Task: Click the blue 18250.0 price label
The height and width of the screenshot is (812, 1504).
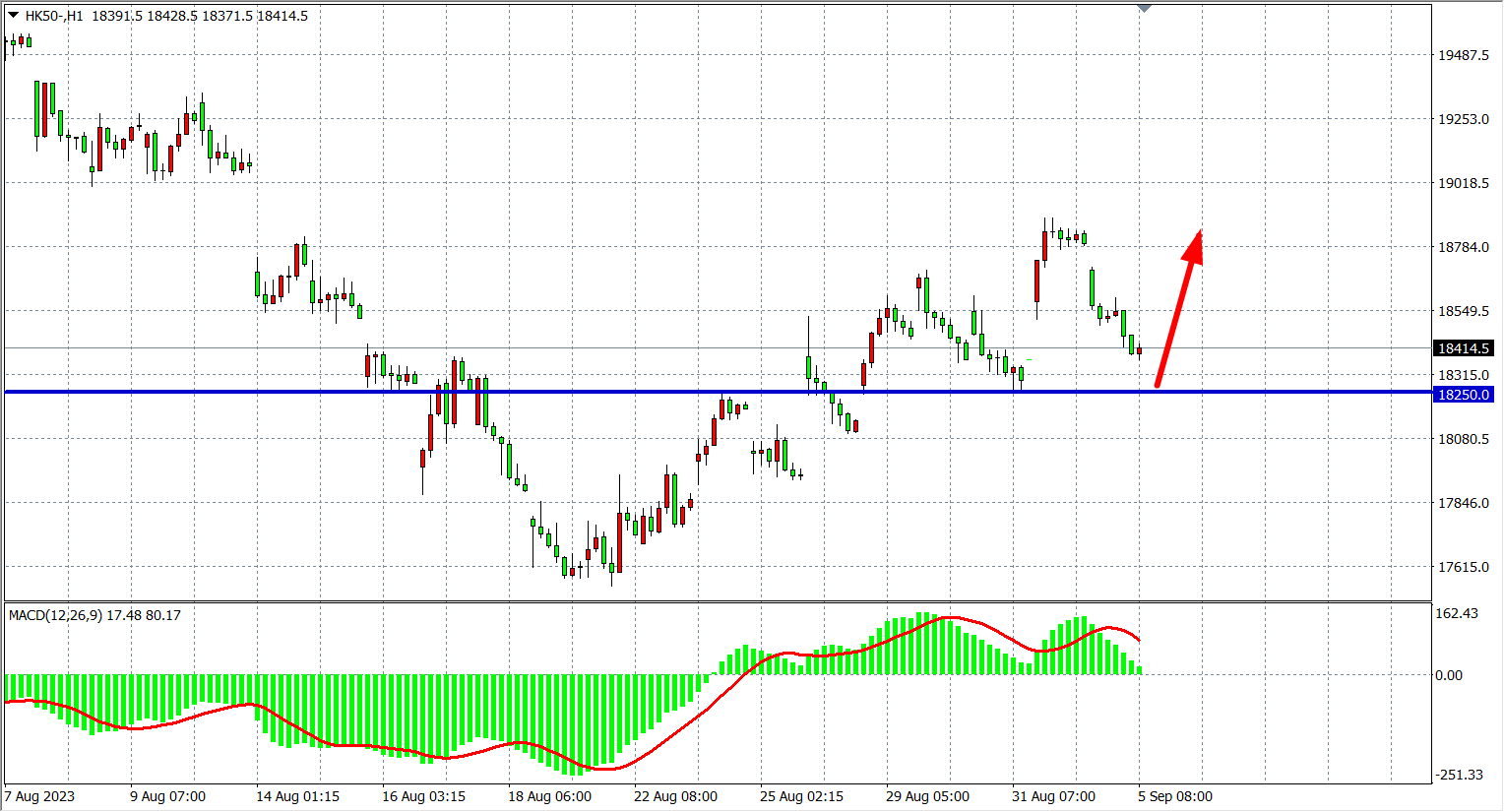Action: [1464, 395]
